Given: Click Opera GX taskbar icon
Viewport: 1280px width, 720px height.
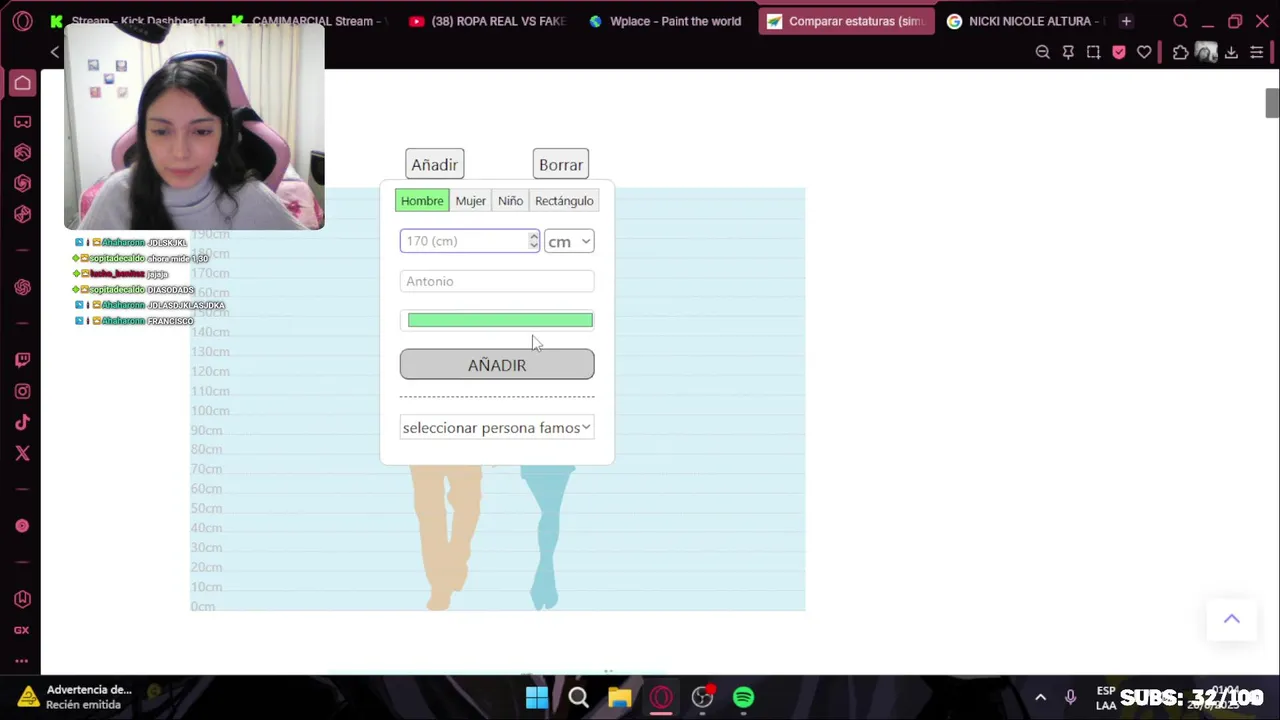Looking at the screenshot, I should coord(661,697).
